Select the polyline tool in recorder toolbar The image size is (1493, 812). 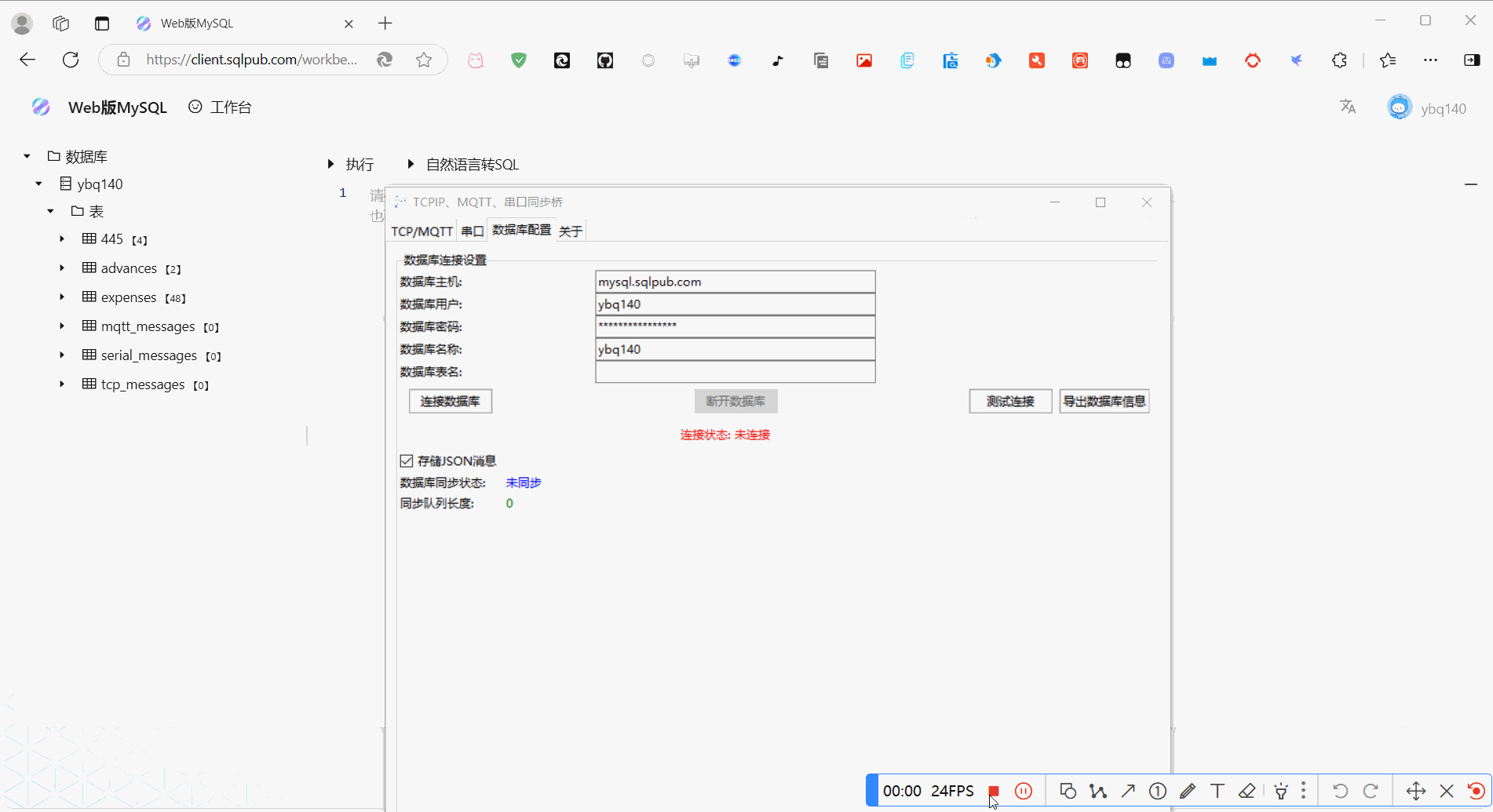[1097, 791]
